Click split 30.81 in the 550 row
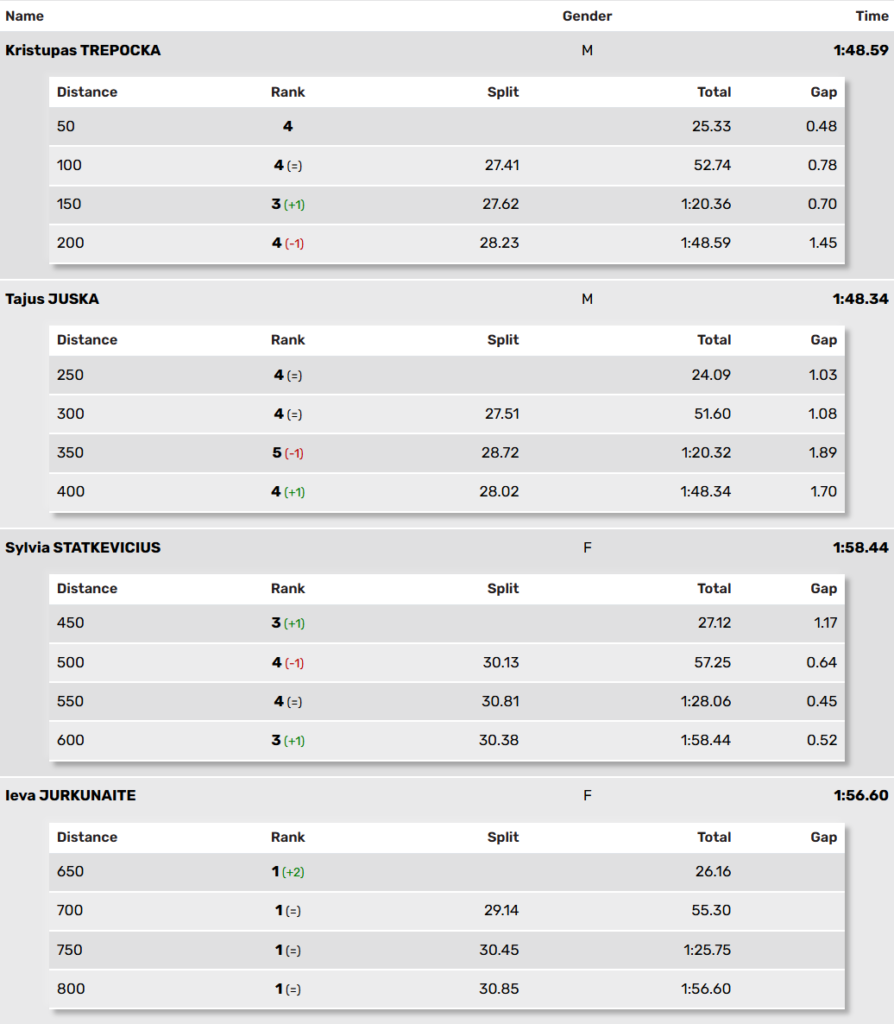Screen dimensions: 894x1024 [500, 701]
